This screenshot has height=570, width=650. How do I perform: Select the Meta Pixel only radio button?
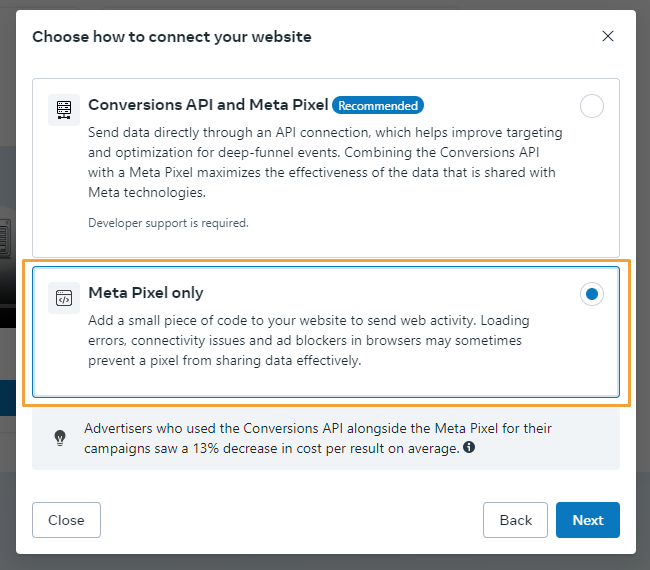coord(592,294)
